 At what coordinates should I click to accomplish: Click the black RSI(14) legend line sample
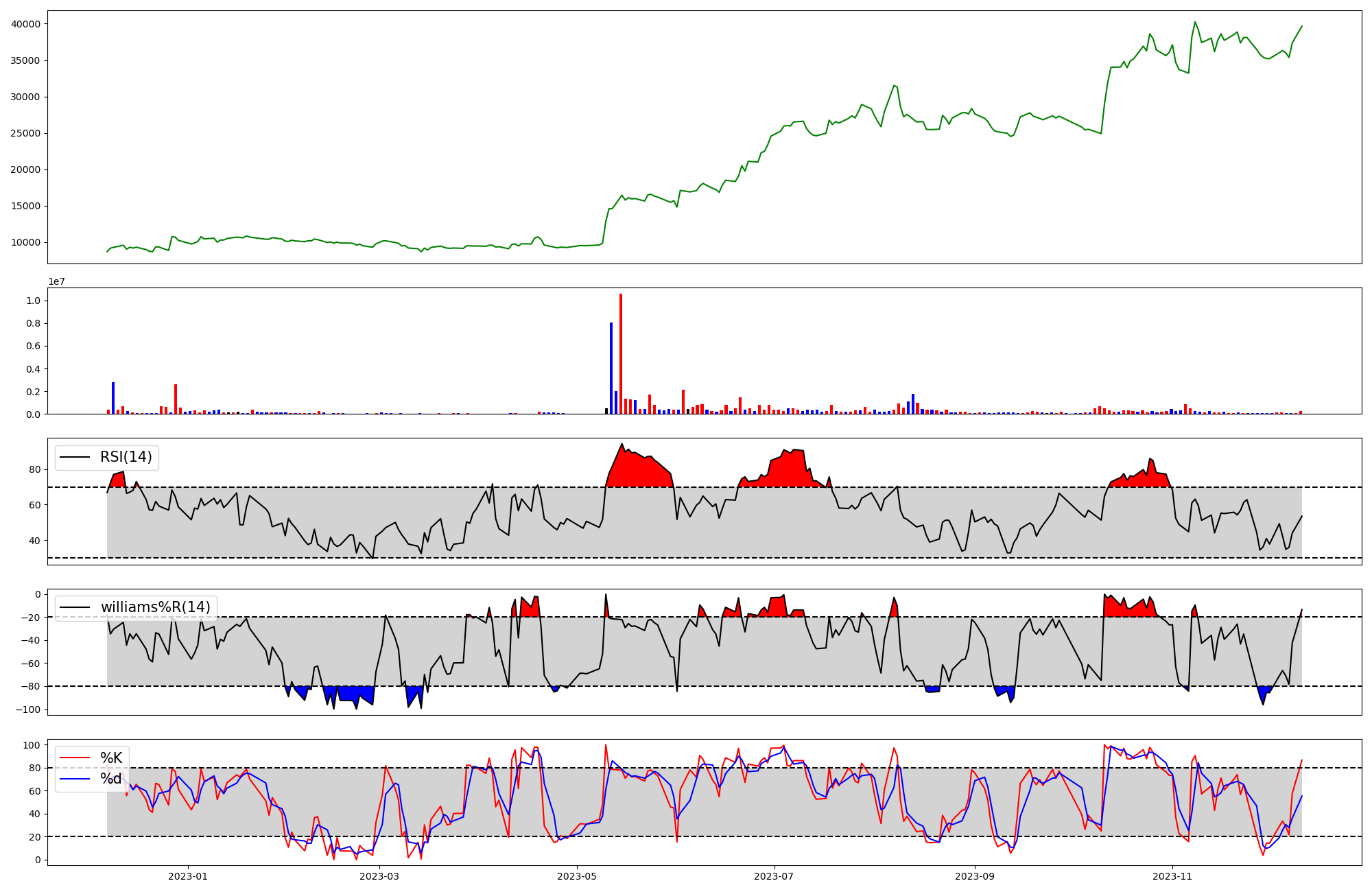(x=75, y=458)
